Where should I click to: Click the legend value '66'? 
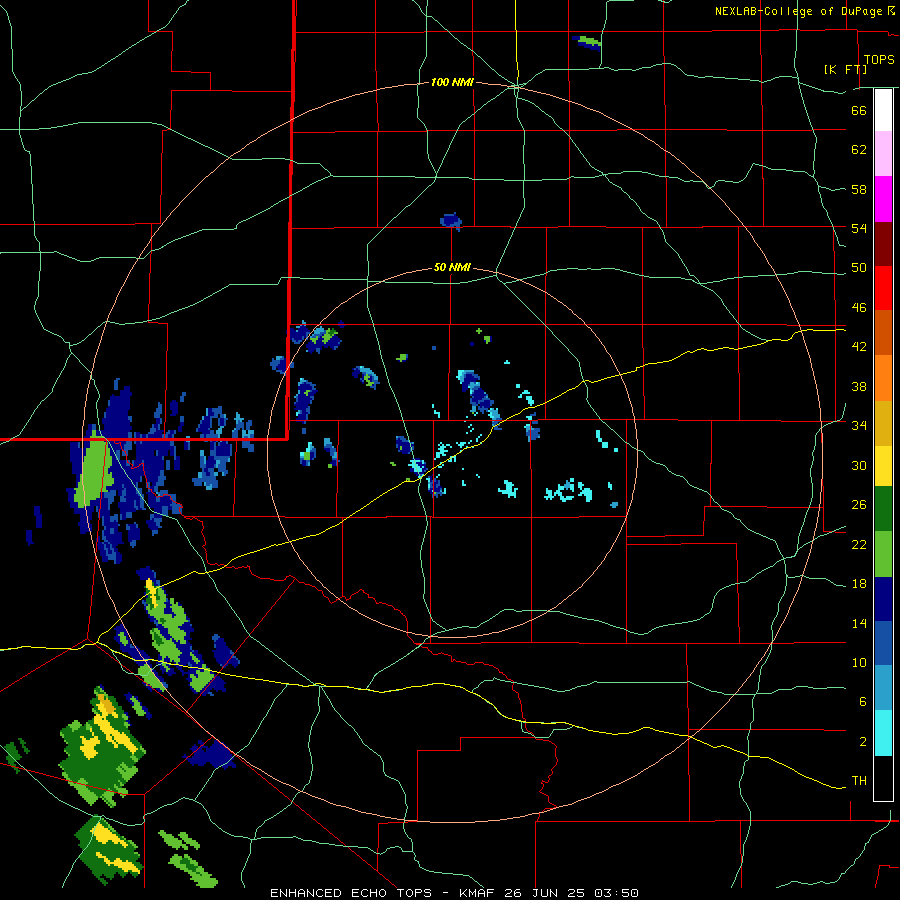click(859, 111)
